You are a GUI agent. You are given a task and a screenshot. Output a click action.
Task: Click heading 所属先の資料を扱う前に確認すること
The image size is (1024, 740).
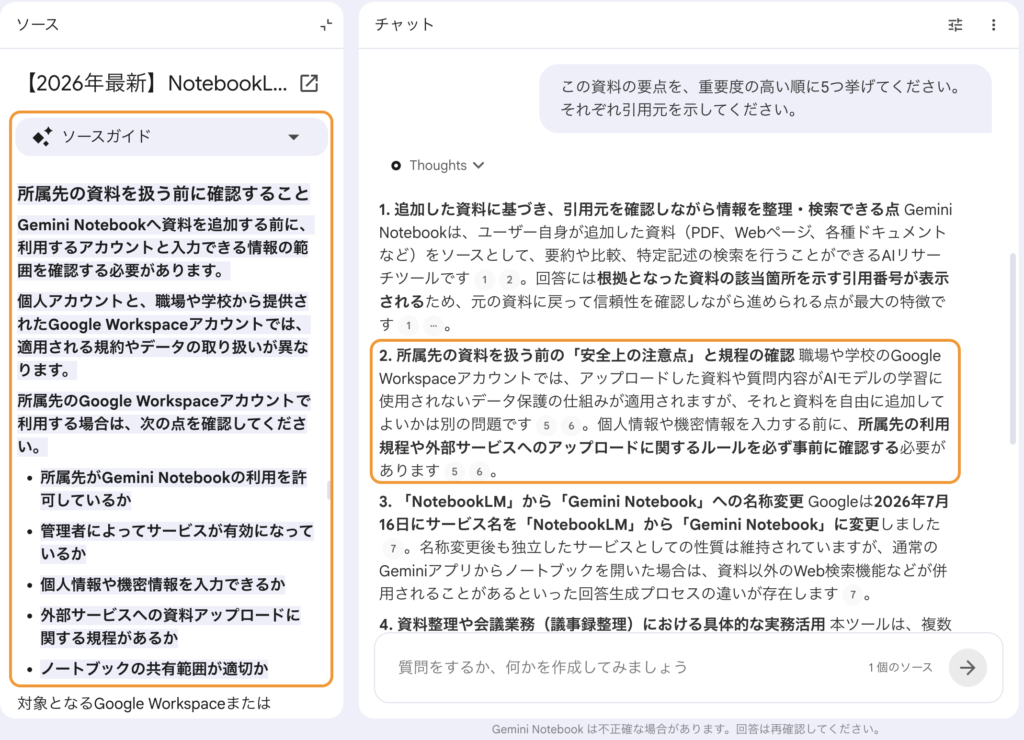coord(163,194)
